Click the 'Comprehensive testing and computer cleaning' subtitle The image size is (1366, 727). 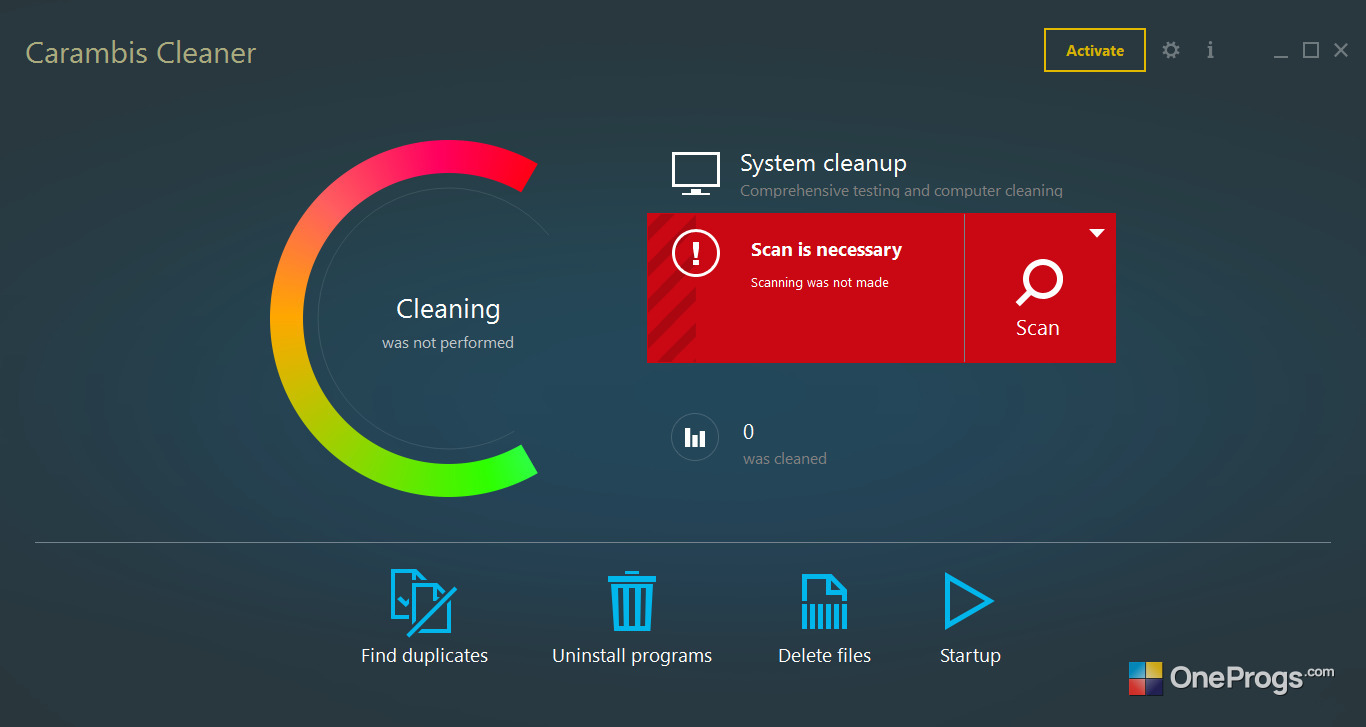901,190
